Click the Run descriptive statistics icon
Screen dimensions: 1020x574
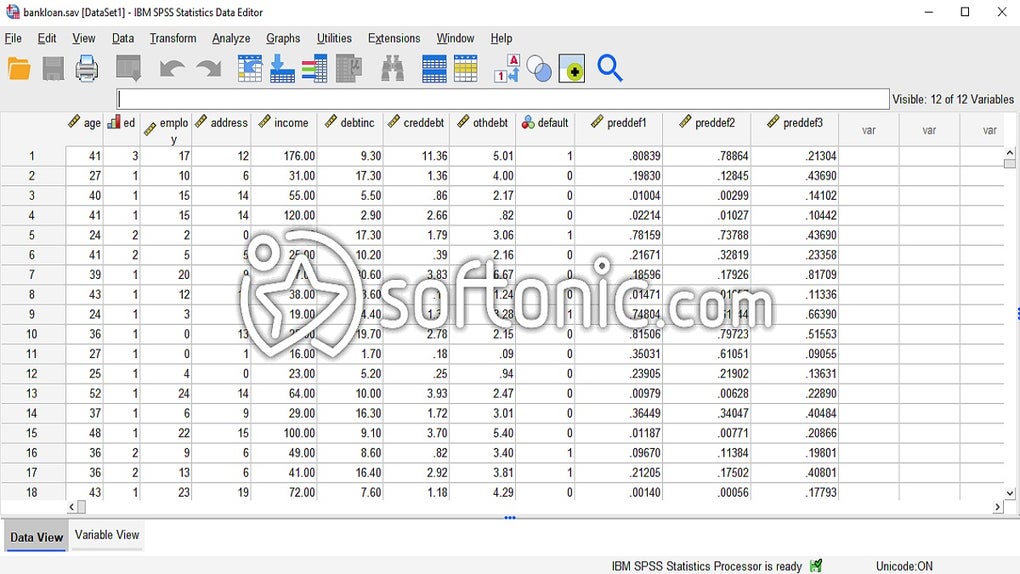pos(349,68)
